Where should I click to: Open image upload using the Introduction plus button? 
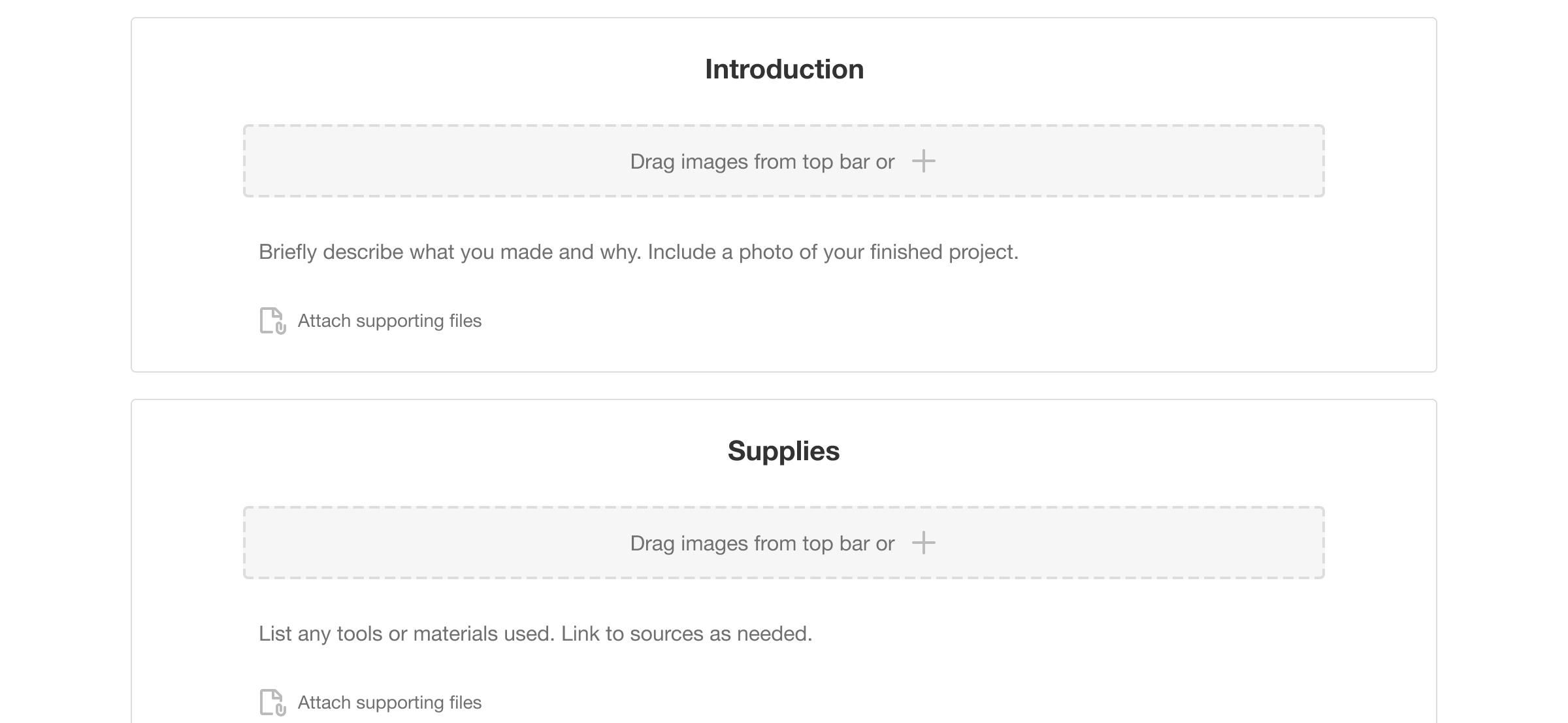tap(924, 161)
